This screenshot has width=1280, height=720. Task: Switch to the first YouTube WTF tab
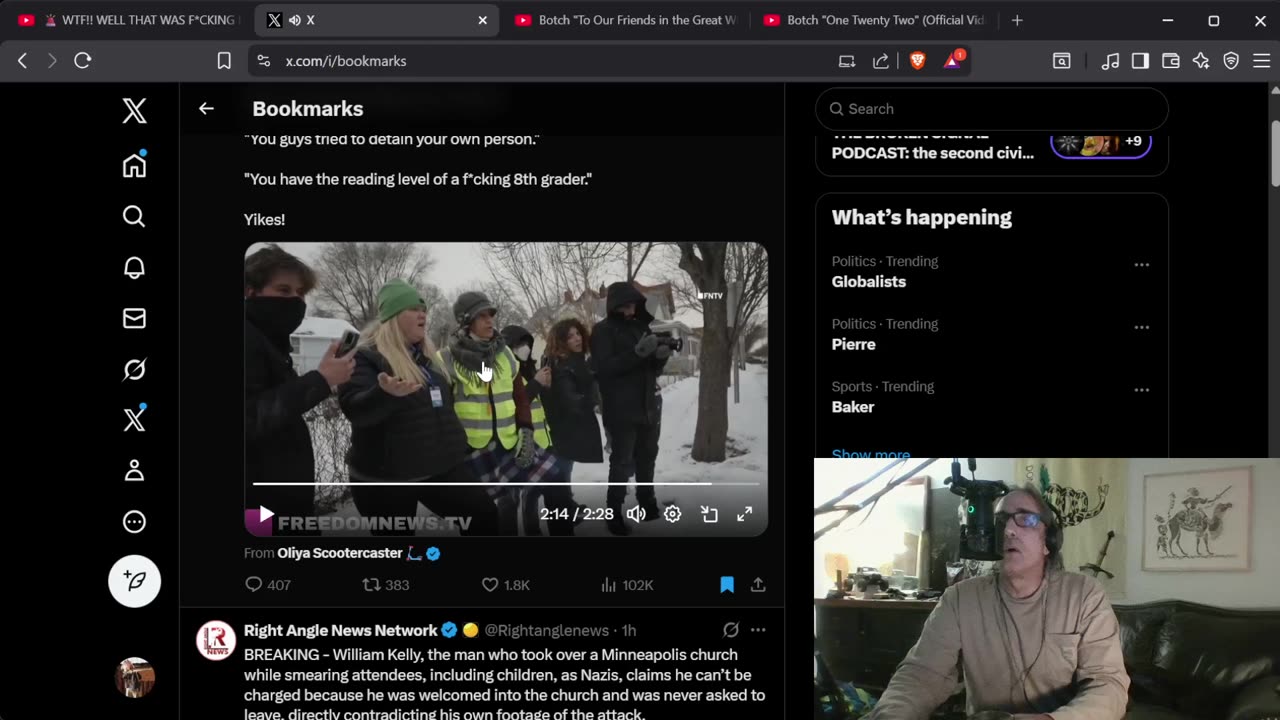(128, 20)
